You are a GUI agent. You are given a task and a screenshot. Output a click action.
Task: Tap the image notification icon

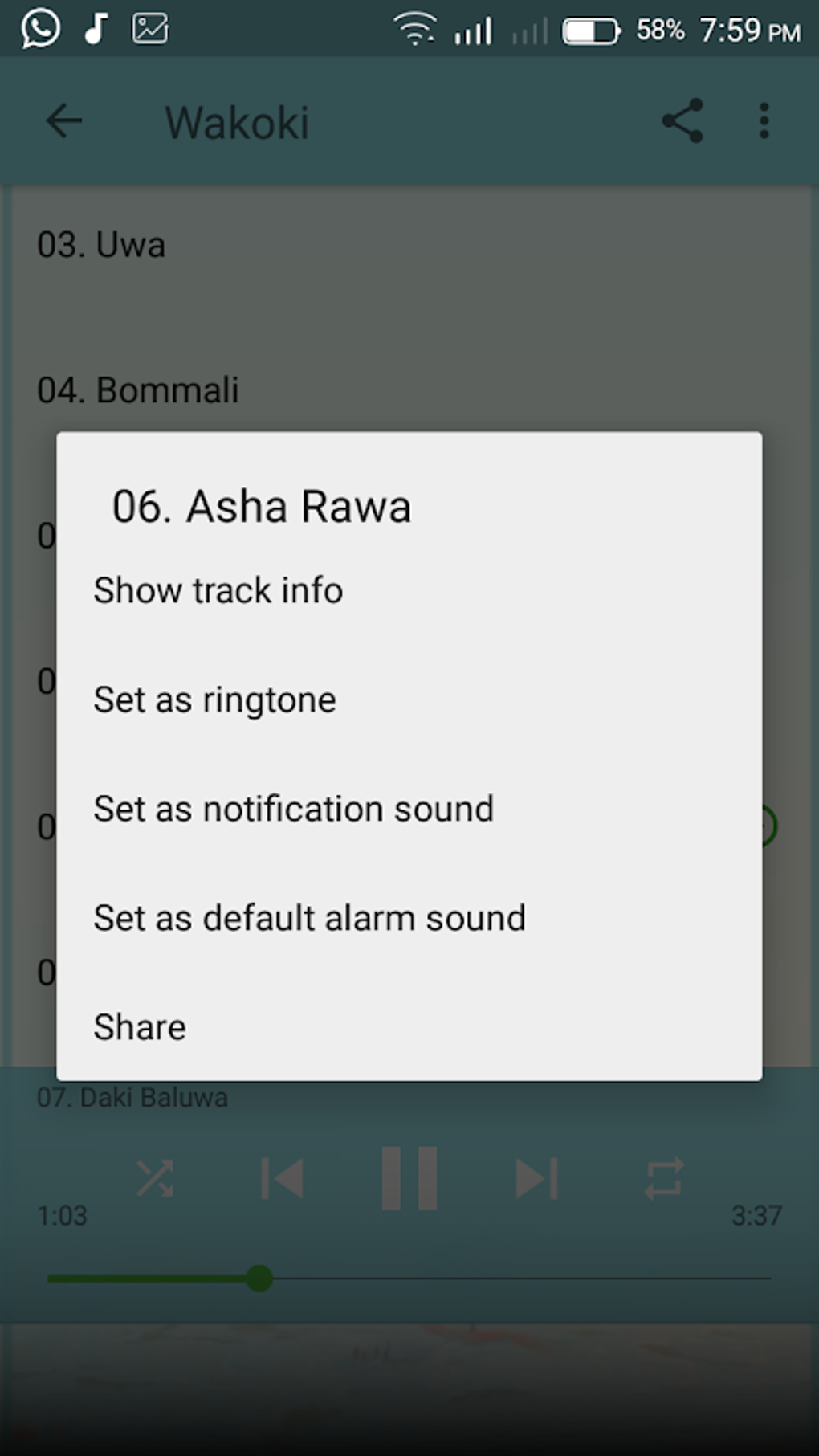pos(150,29)
